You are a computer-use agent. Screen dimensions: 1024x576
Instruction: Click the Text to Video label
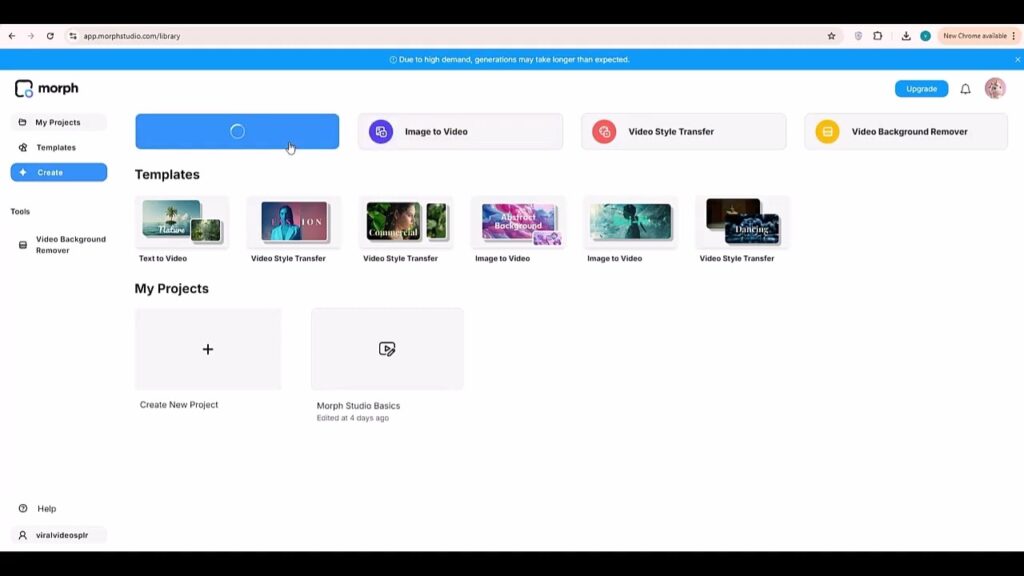163,259
